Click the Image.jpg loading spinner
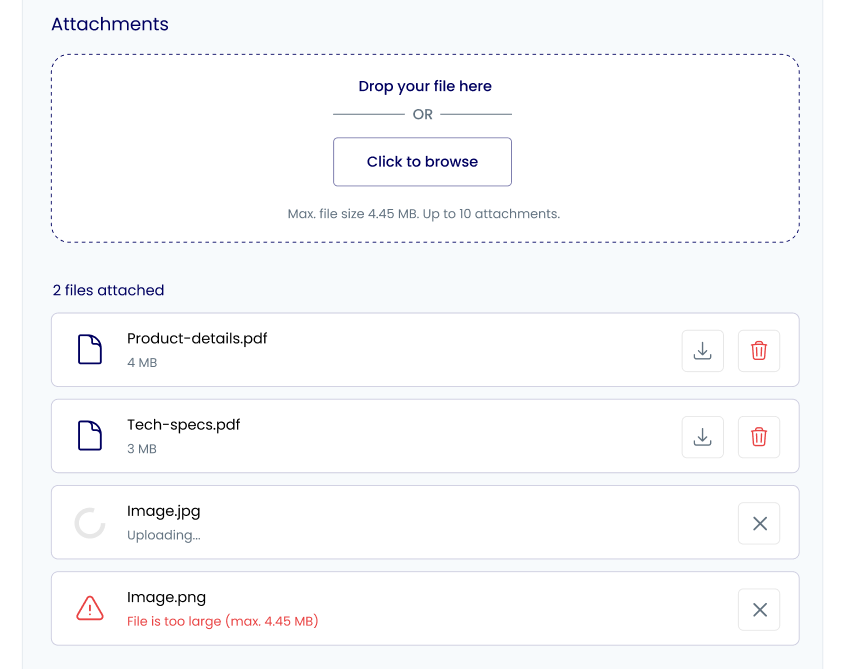This screenshot has height=669, width=845. click(89, 523)
